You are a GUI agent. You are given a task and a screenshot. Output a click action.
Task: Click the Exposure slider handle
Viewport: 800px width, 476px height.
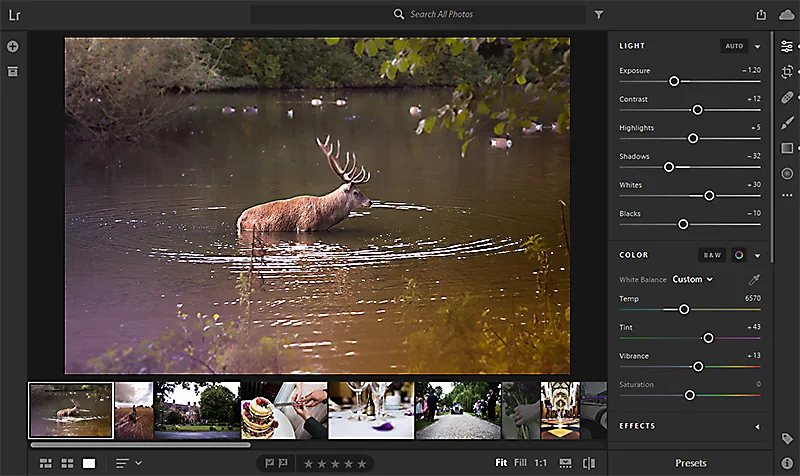674,81
